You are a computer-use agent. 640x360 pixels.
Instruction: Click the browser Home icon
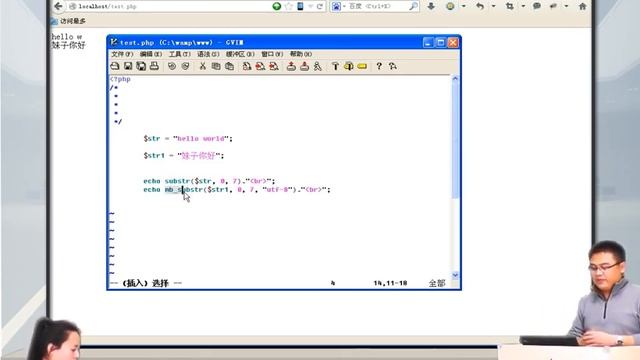coord(582,6)
